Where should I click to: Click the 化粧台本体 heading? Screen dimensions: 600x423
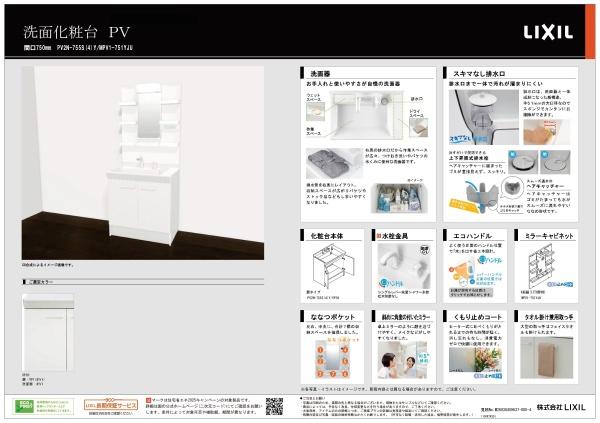tap(327, 236)
